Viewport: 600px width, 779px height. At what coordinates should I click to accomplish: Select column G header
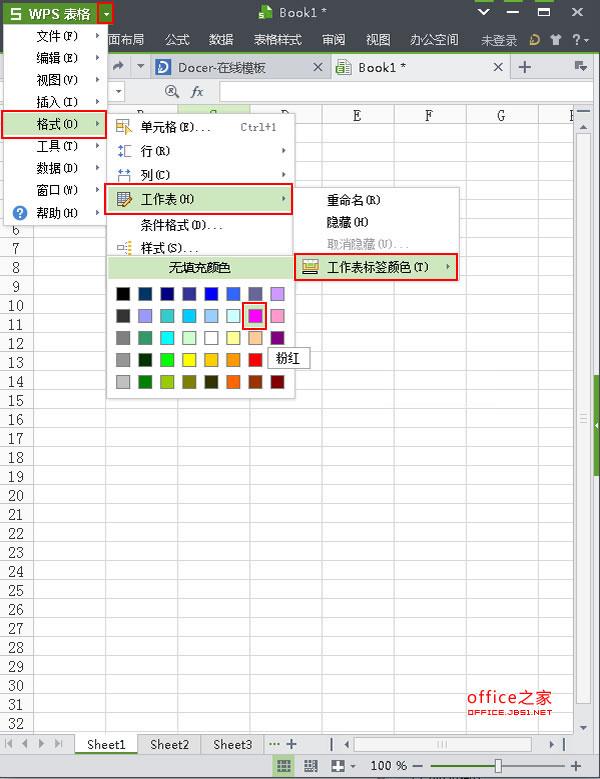click(502, 116)
